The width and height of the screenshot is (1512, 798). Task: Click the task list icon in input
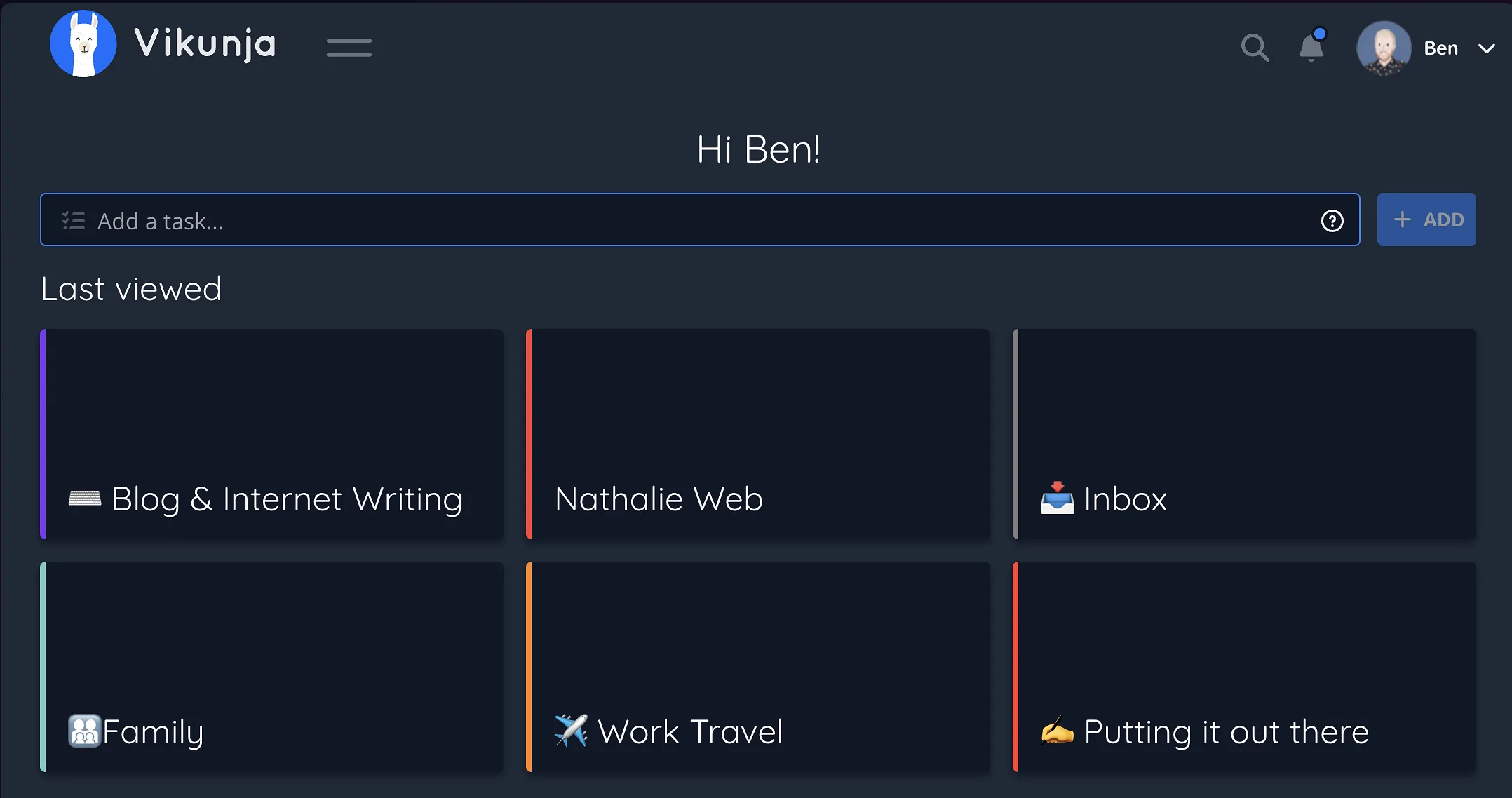pyautogui.click(x=74, y=221)
